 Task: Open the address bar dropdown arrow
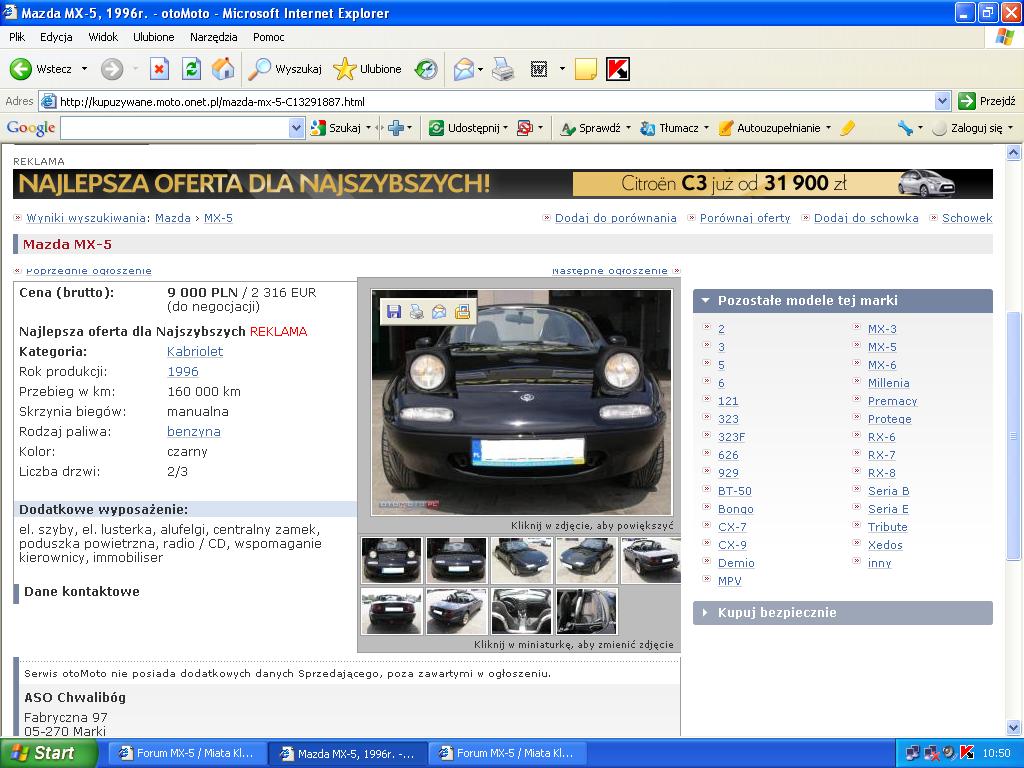pyautogui.click(x=942, y=101)
